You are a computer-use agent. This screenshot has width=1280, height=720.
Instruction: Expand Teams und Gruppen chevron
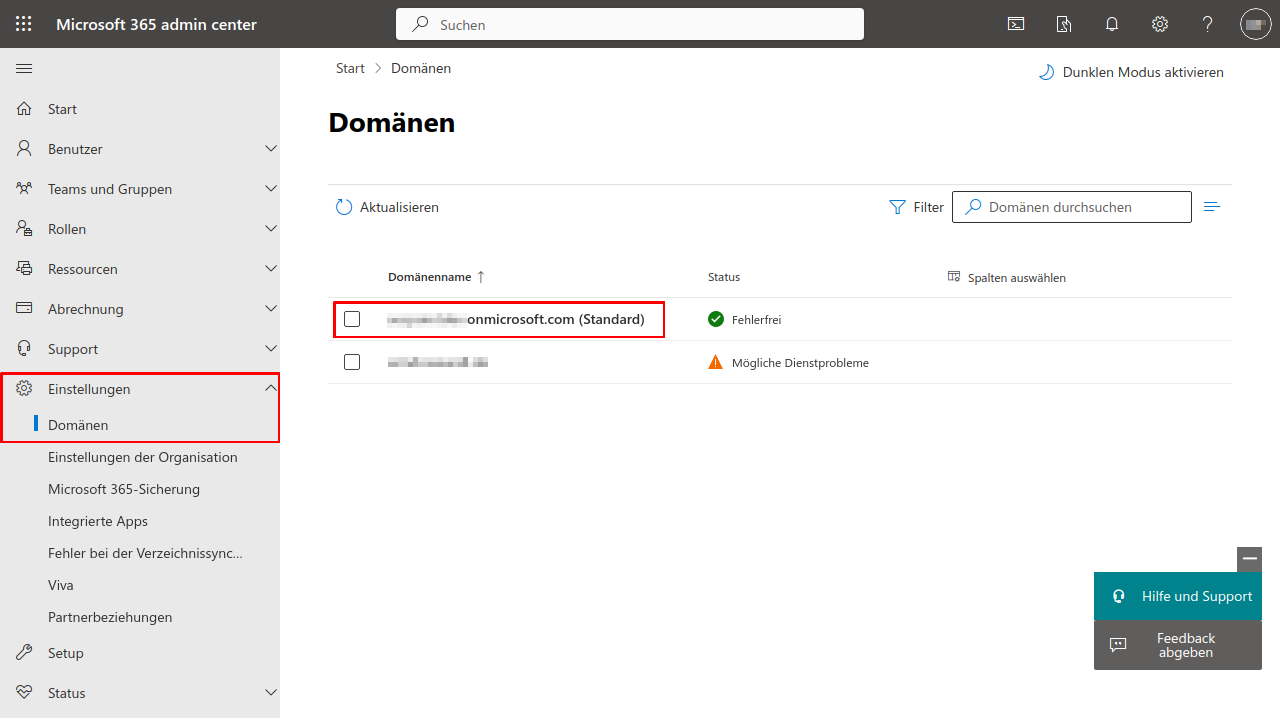click(x=270, y=189)
